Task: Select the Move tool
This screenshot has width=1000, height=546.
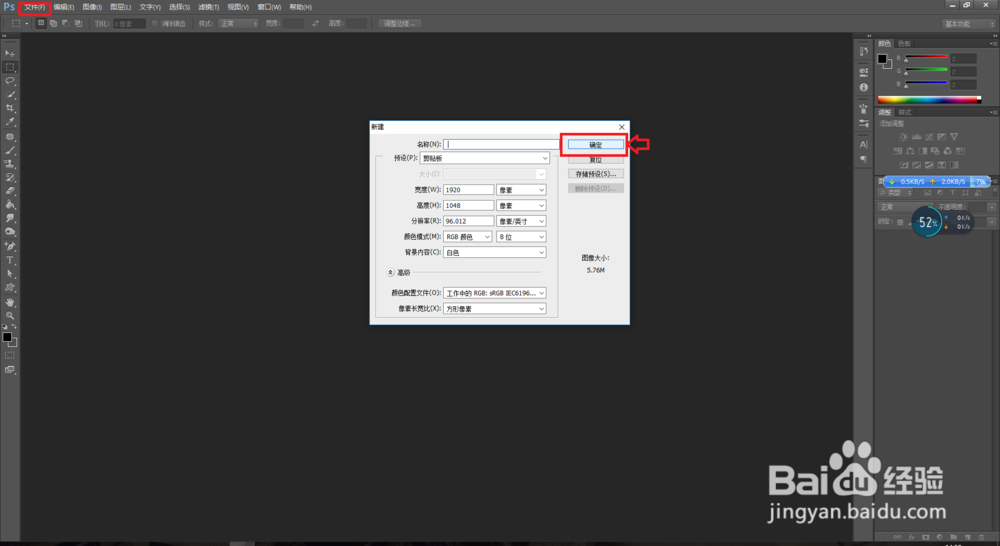Action: 10,54
